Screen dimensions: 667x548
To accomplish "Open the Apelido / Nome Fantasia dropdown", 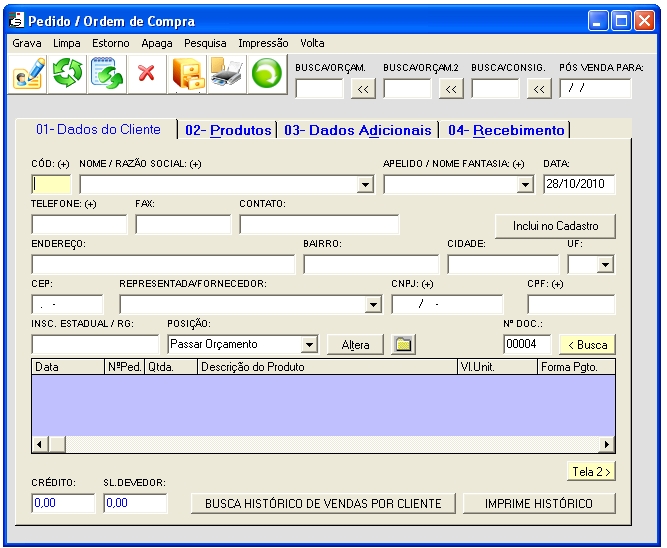I will 526,185.
